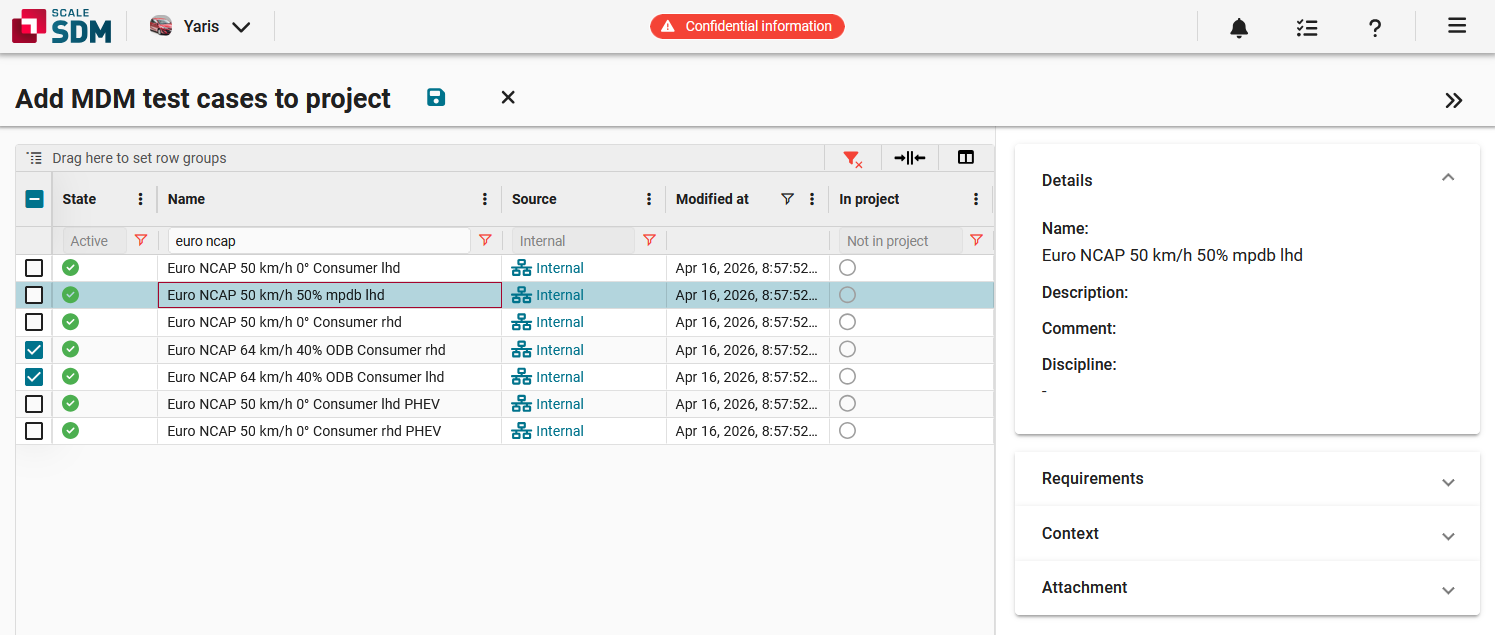
Task: Click Internal link in the first row
Action: click(x=559, y=268)
